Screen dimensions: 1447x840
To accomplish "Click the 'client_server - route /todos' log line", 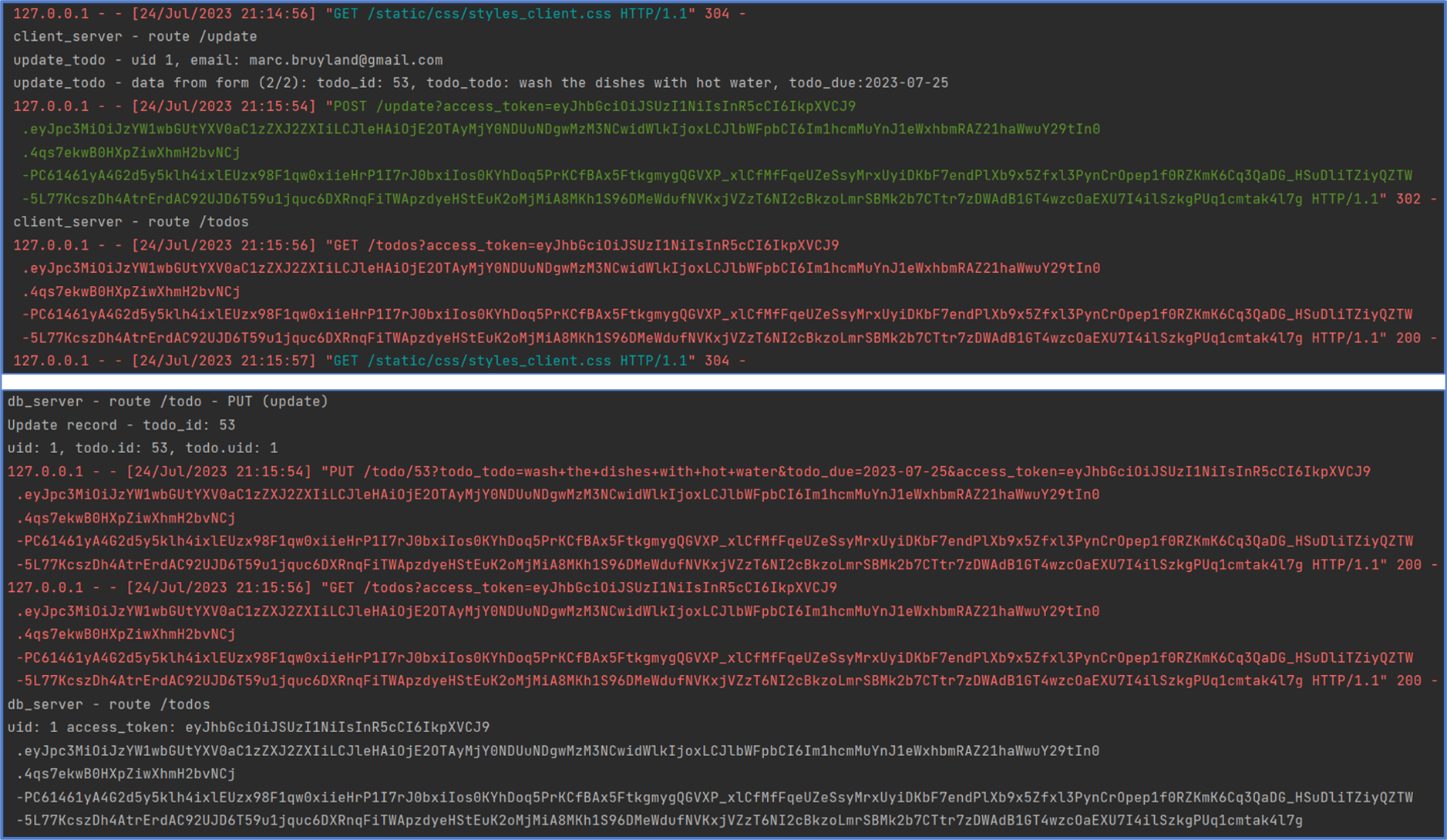I will click(131, 222).
